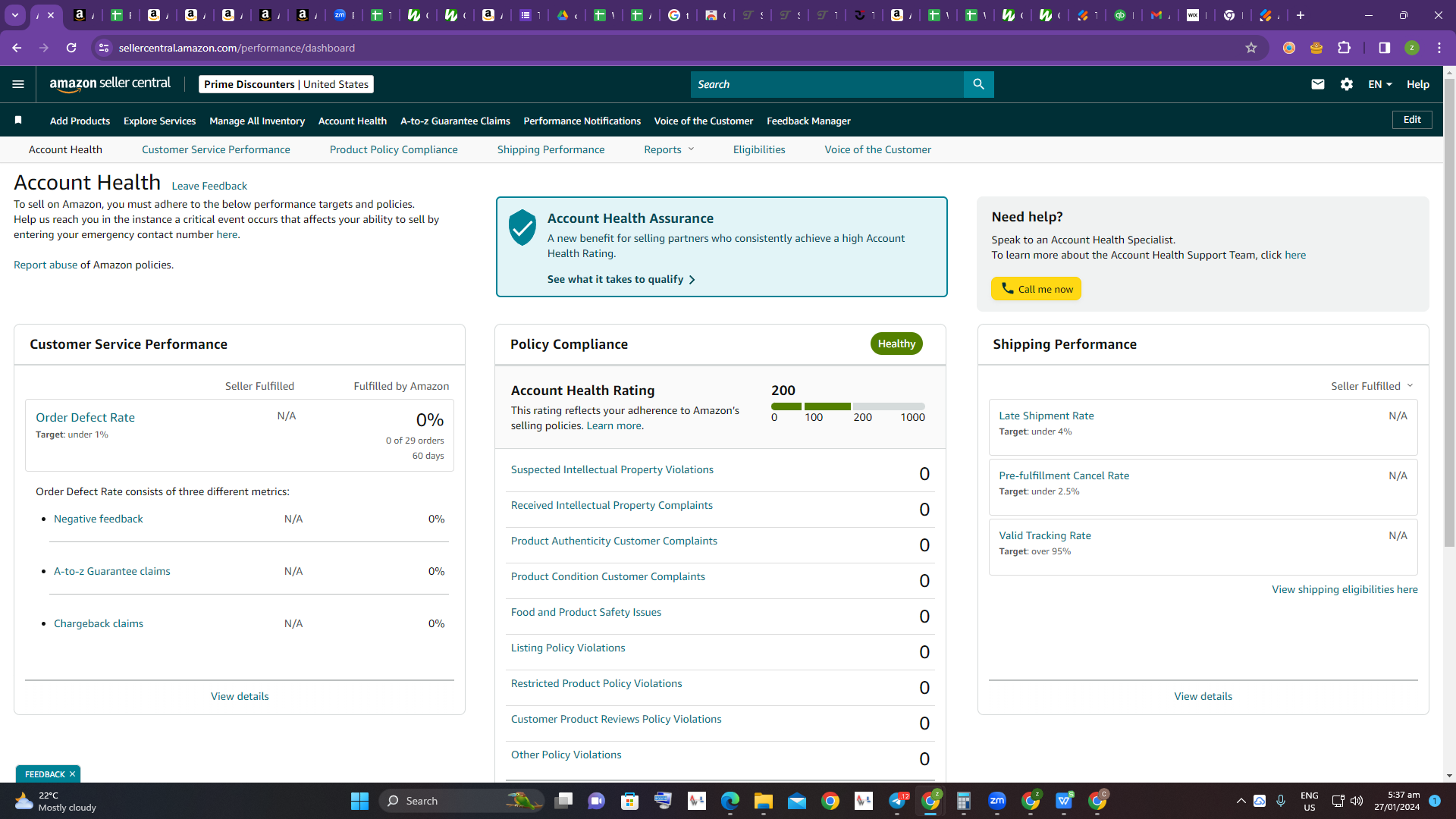View details under Shipping Performance
Viewport: 1456px width, 819px height.
tap(1203, 697)
